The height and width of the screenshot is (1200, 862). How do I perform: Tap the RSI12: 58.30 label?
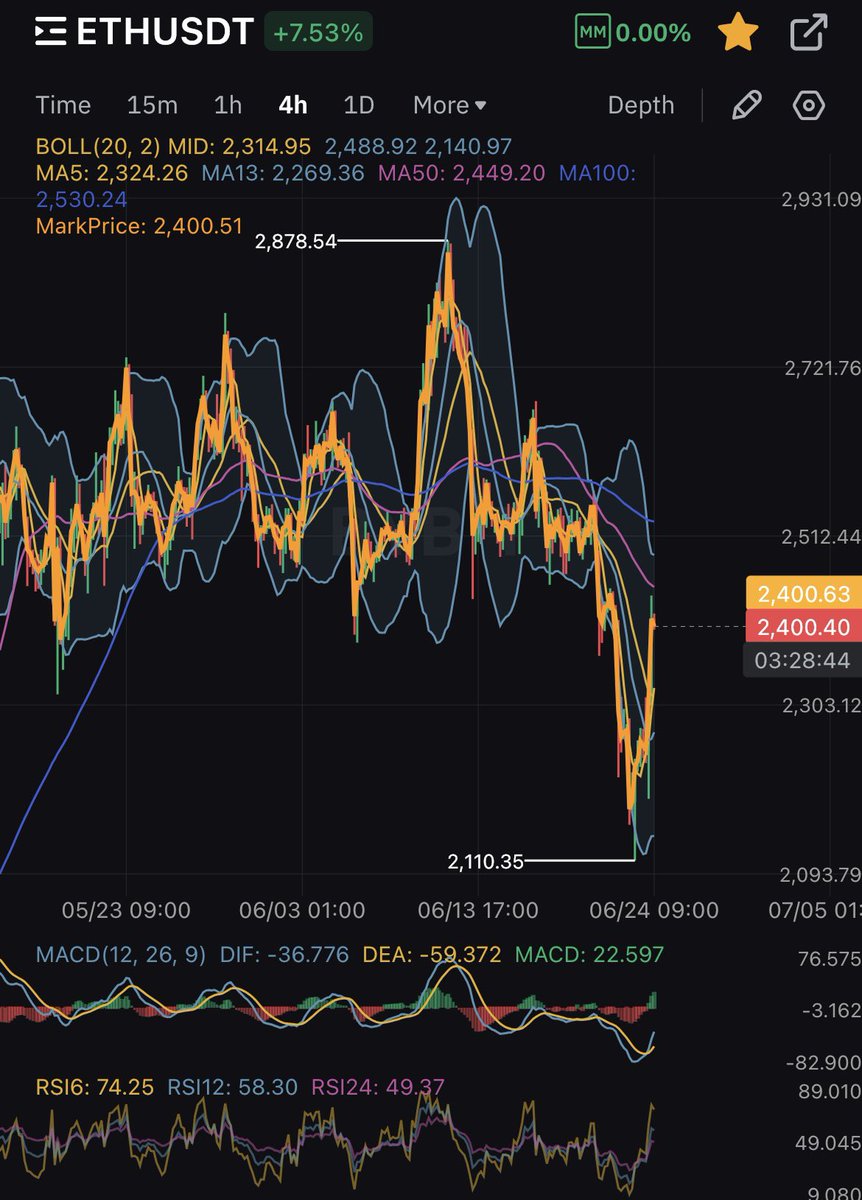tap(232, 1087)
